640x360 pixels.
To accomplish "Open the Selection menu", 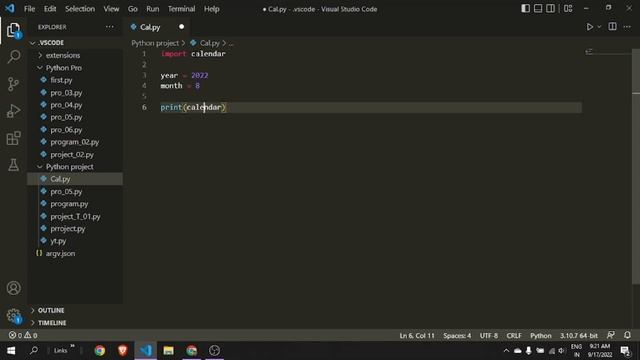I will pos(80,9).
